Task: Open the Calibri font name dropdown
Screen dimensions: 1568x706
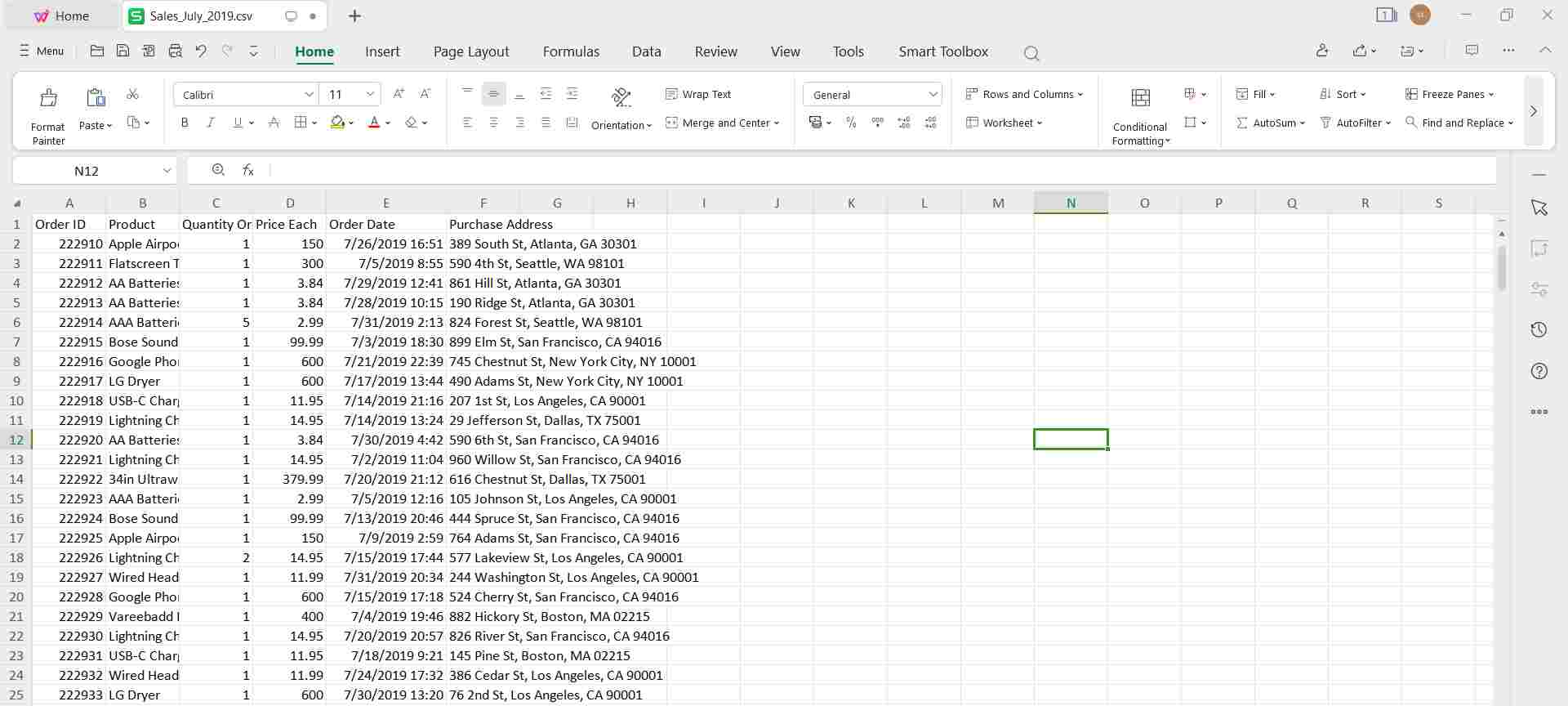Action: pos(309,95)
